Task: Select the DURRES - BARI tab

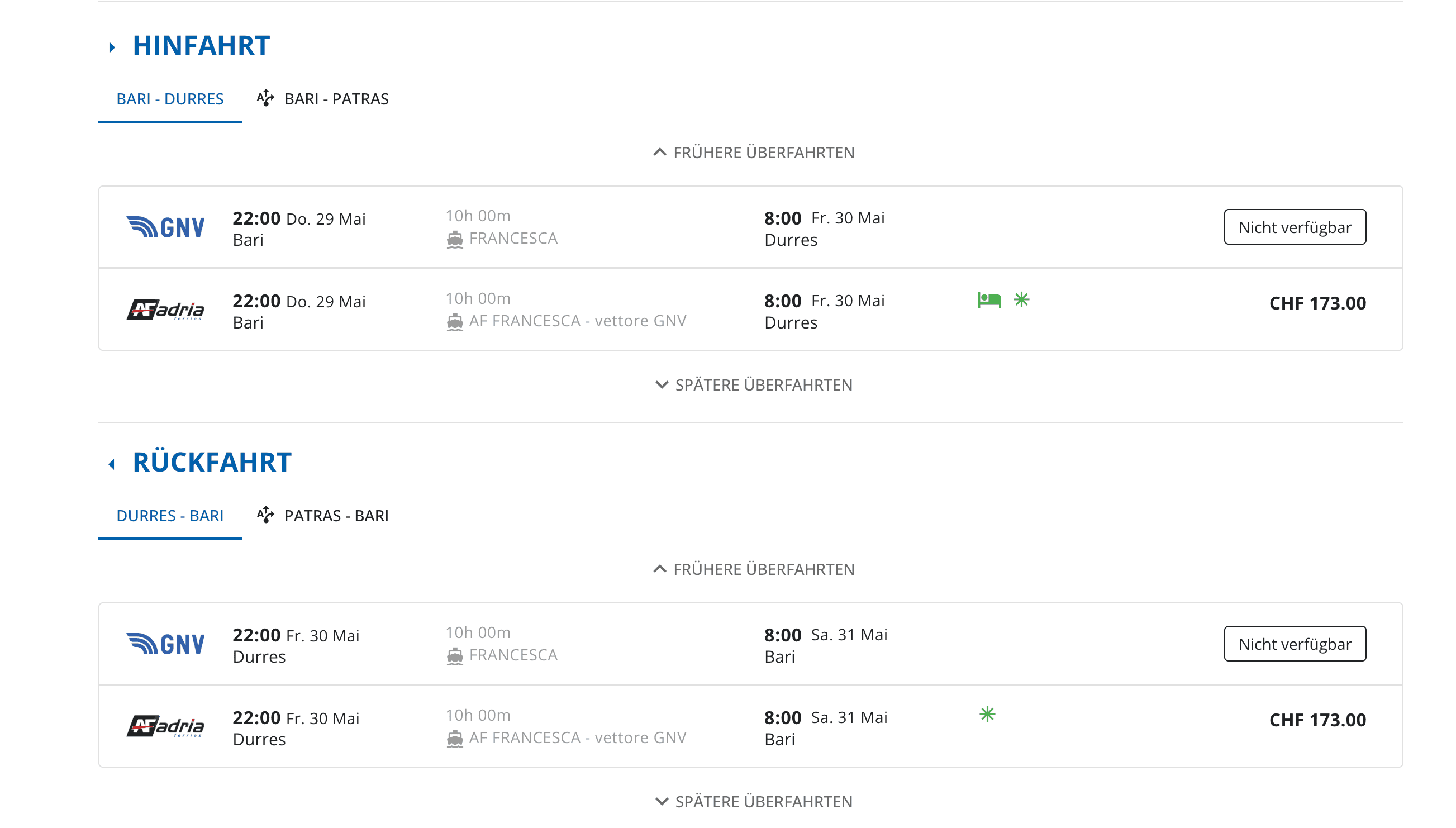Action: point(169,516)
